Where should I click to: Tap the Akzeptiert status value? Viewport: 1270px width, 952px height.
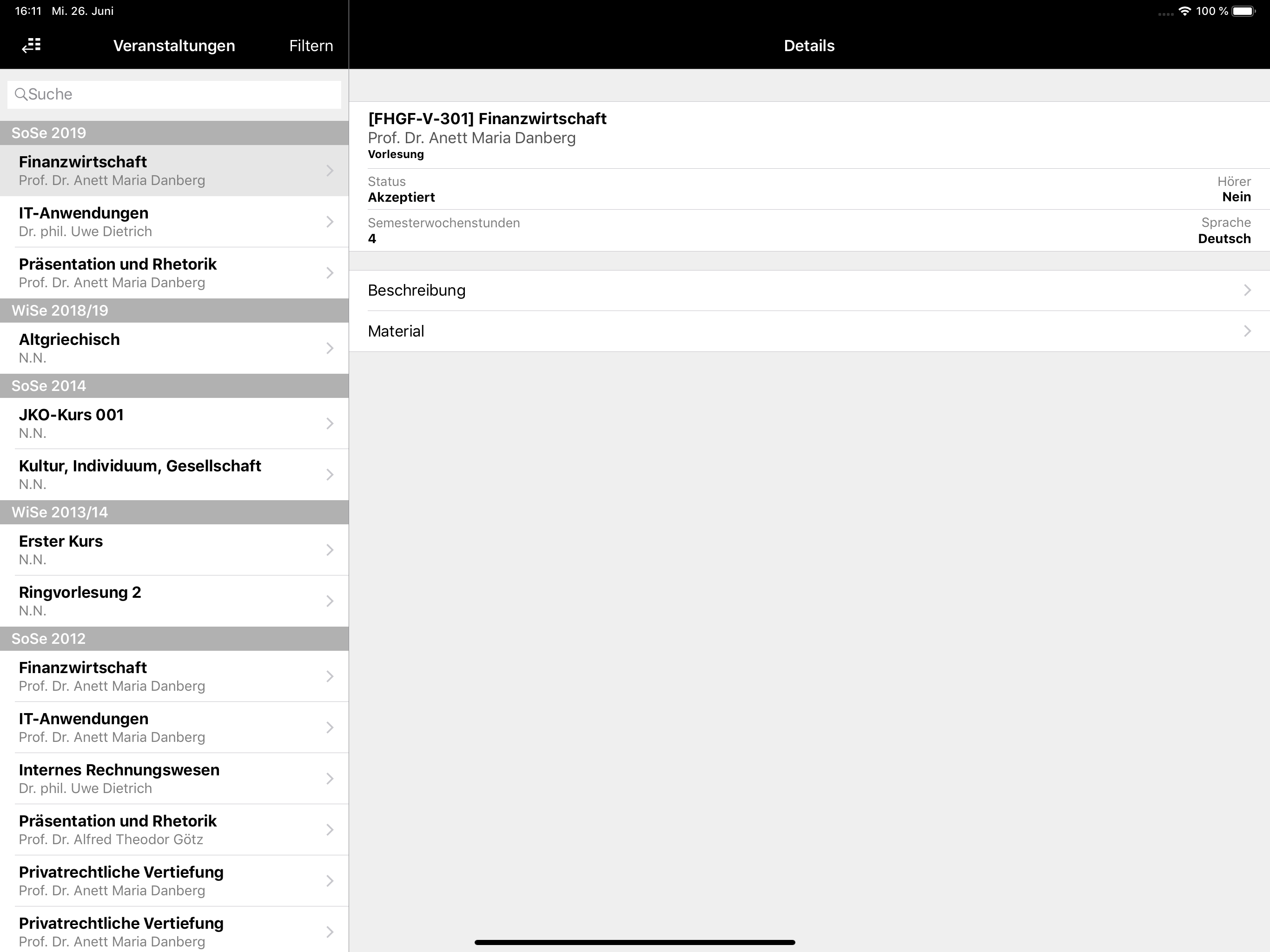401,197
